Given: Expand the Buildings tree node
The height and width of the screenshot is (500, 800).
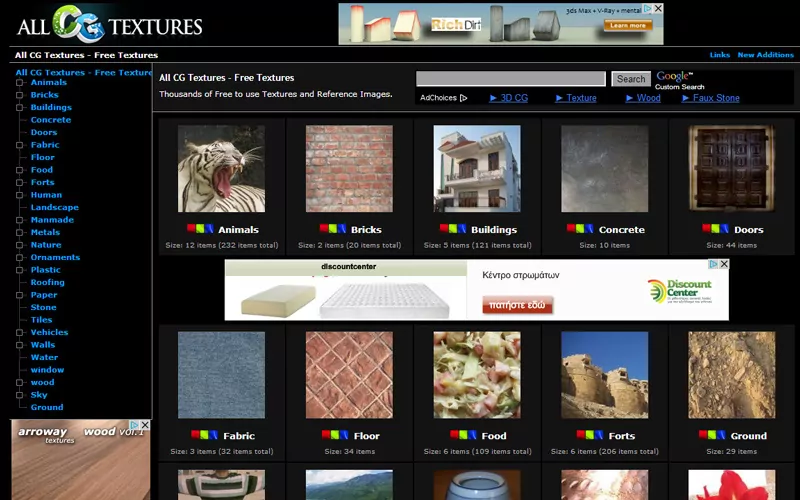Looking at the screenshot, I should pos(19,108).
